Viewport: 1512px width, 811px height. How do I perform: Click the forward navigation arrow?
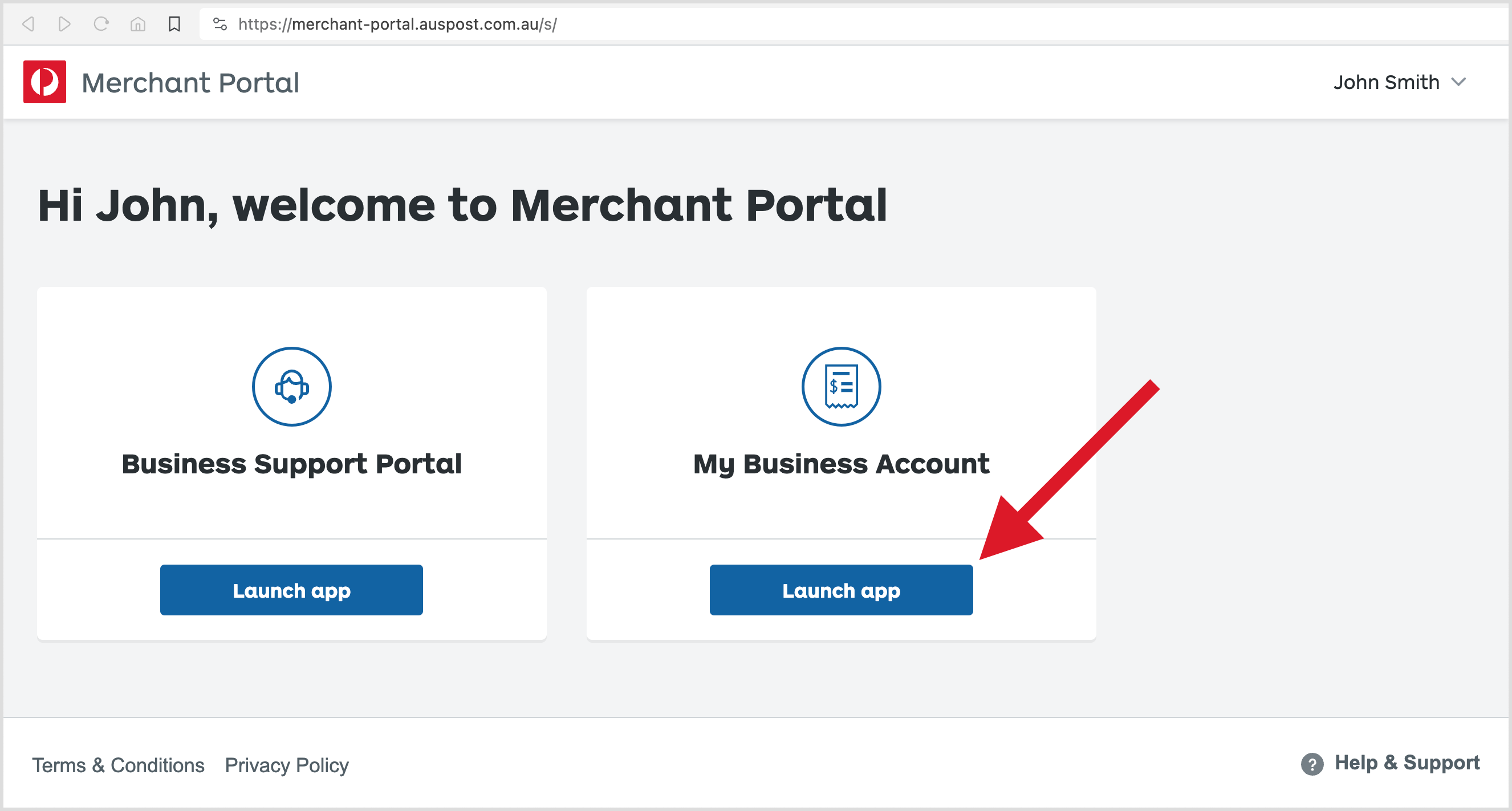click(64, 23)
